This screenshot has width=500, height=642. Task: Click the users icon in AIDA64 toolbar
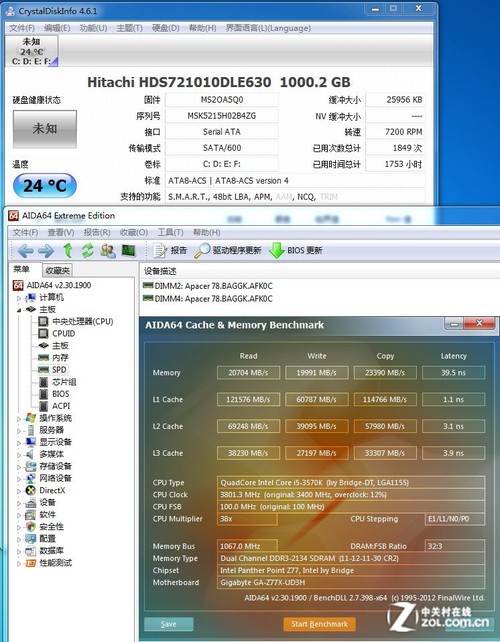coord(108,251)
